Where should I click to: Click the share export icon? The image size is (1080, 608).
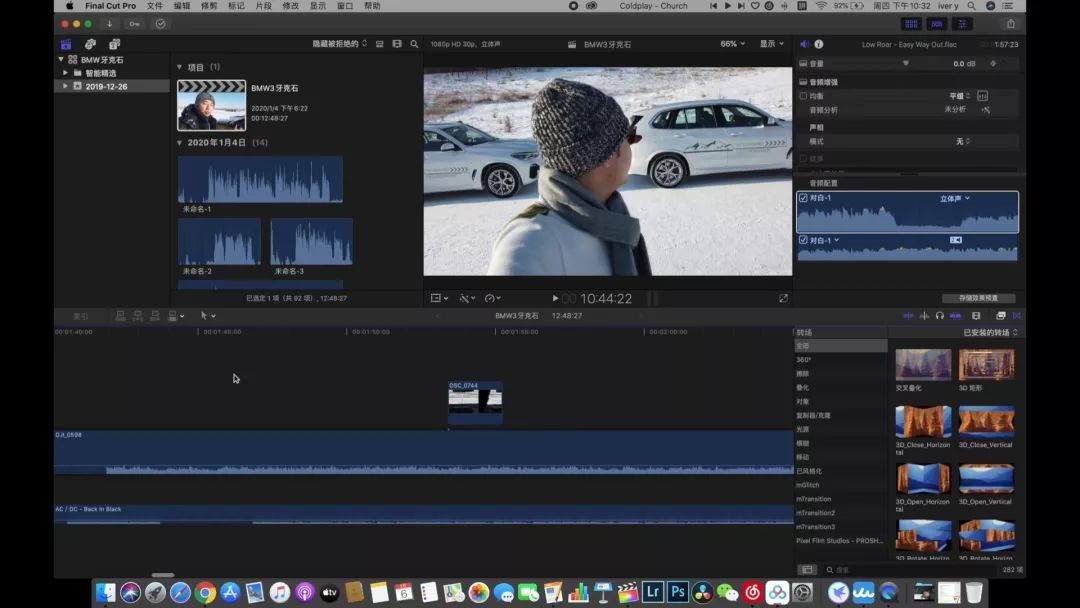click(1010, 23)
